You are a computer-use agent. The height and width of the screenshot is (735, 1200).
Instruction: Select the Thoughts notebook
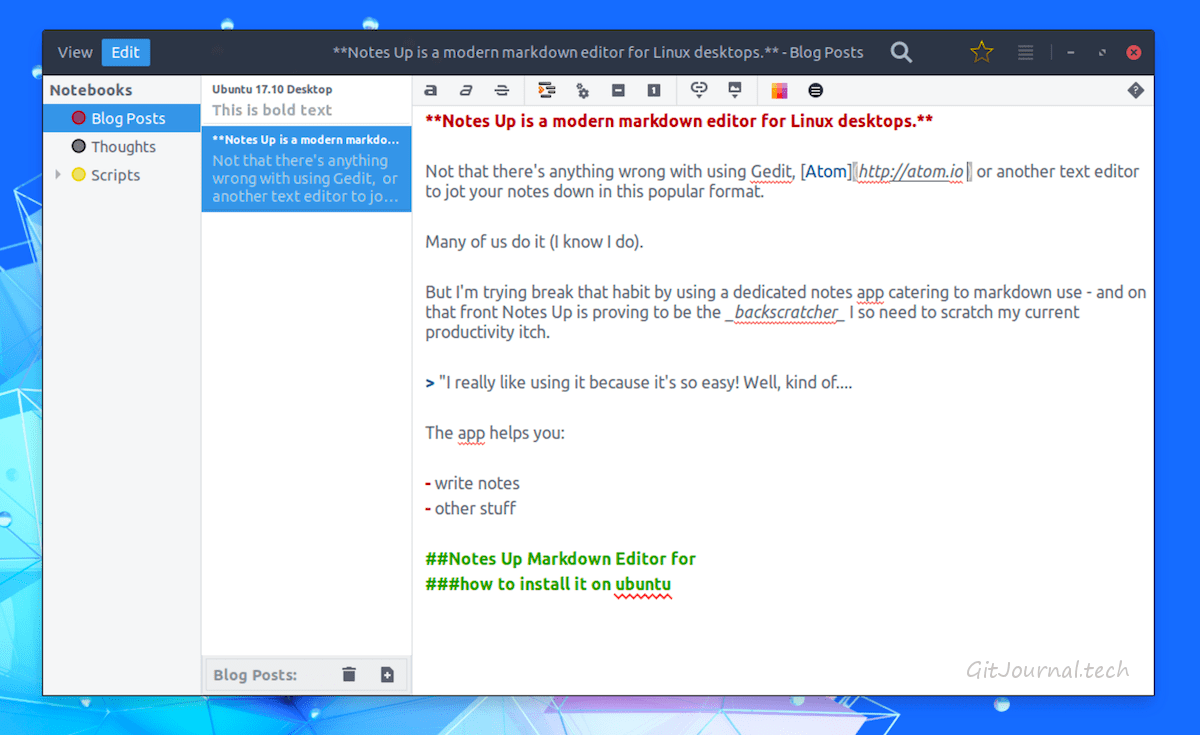(122, 146)
